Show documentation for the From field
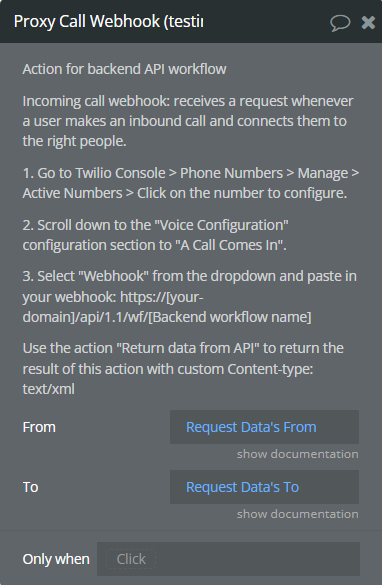Viewport: 382px width, 585px height. click(x=297, y=454)
